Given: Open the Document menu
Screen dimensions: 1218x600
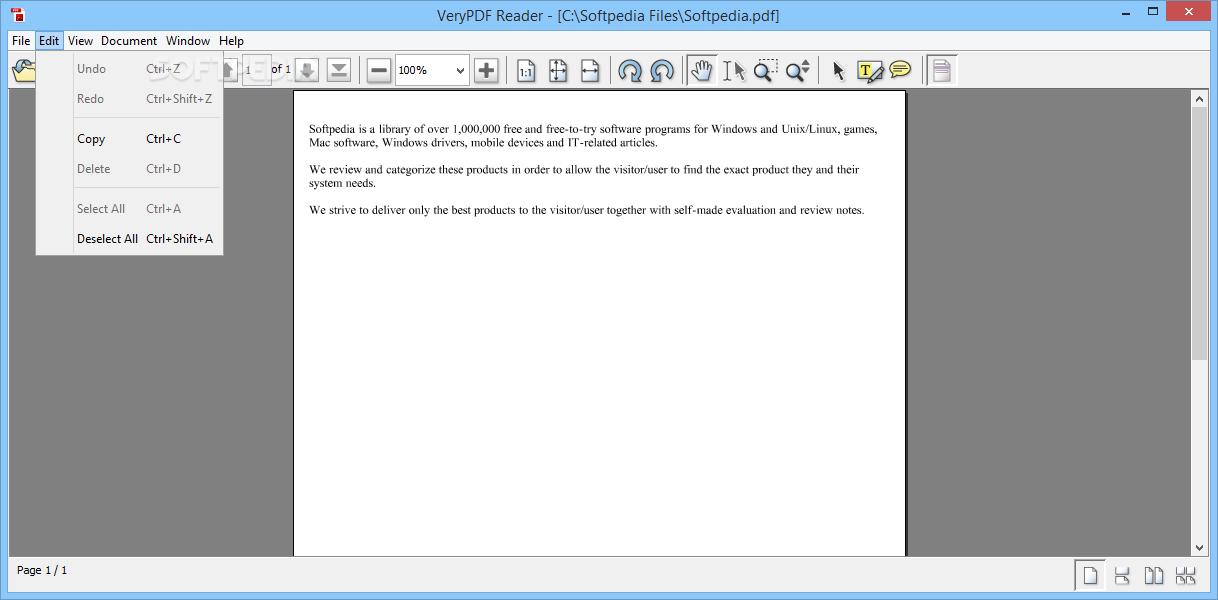Looking at the screenshot, I should [129, 41].
